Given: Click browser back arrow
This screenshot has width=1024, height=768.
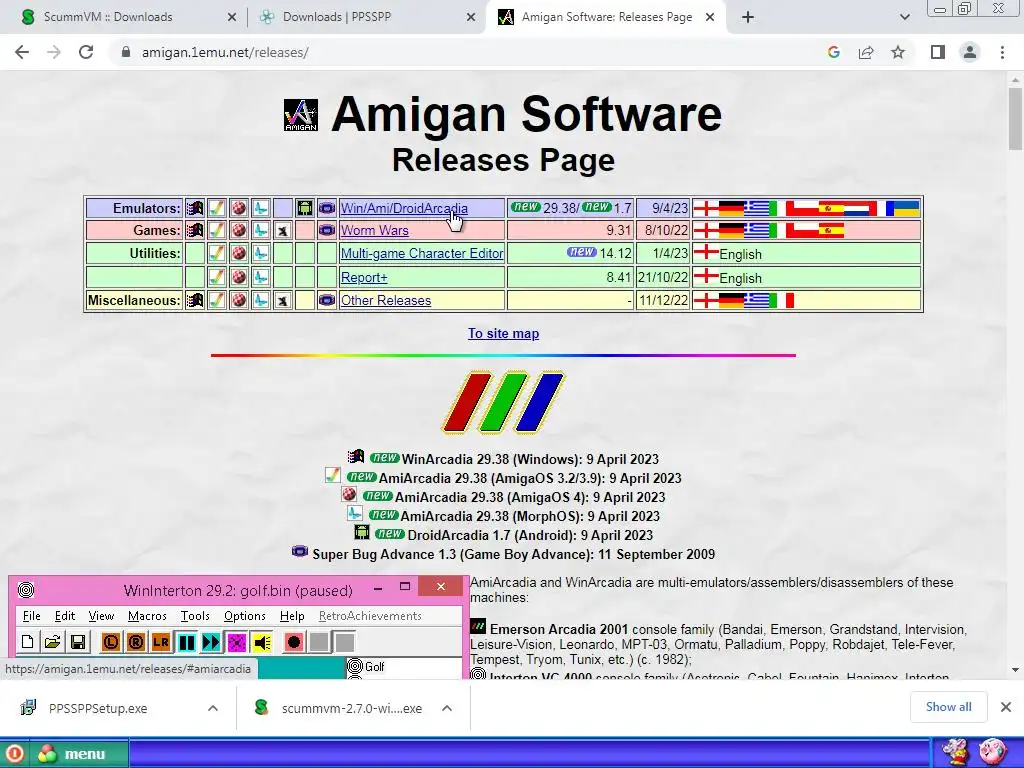Looking at the screenshot, I should click(22, 52).
